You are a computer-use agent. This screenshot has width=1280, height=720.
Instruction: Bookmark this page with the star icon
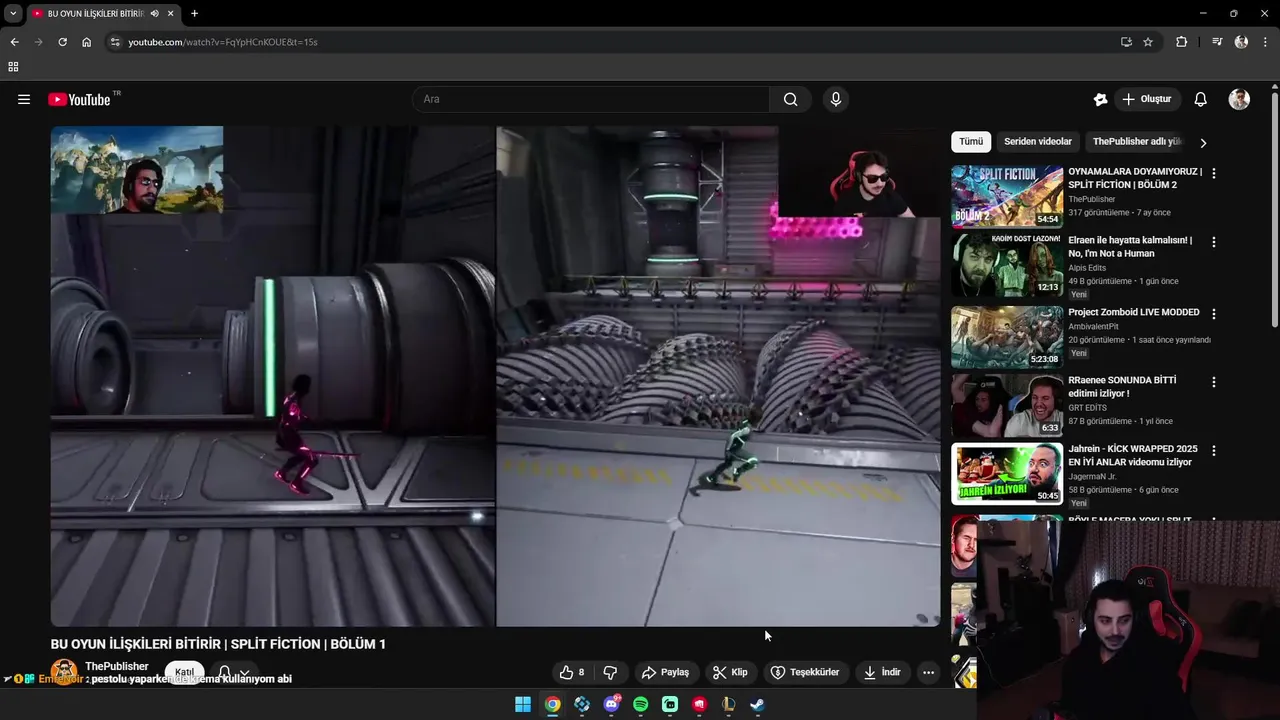point(1148,42)
